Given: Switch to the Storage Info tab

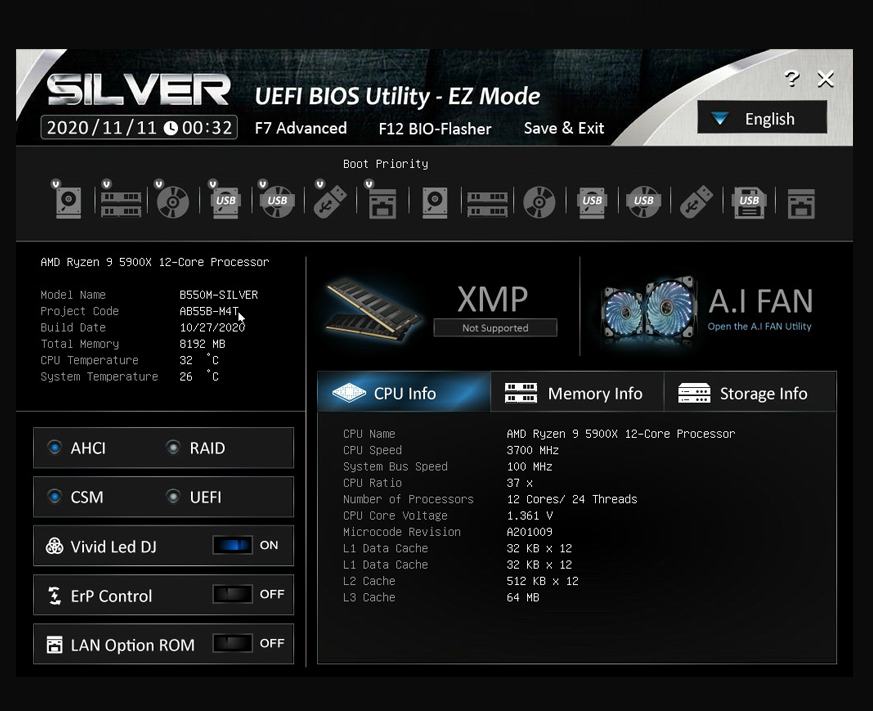Looking at the screenshot, I should 750,393.
